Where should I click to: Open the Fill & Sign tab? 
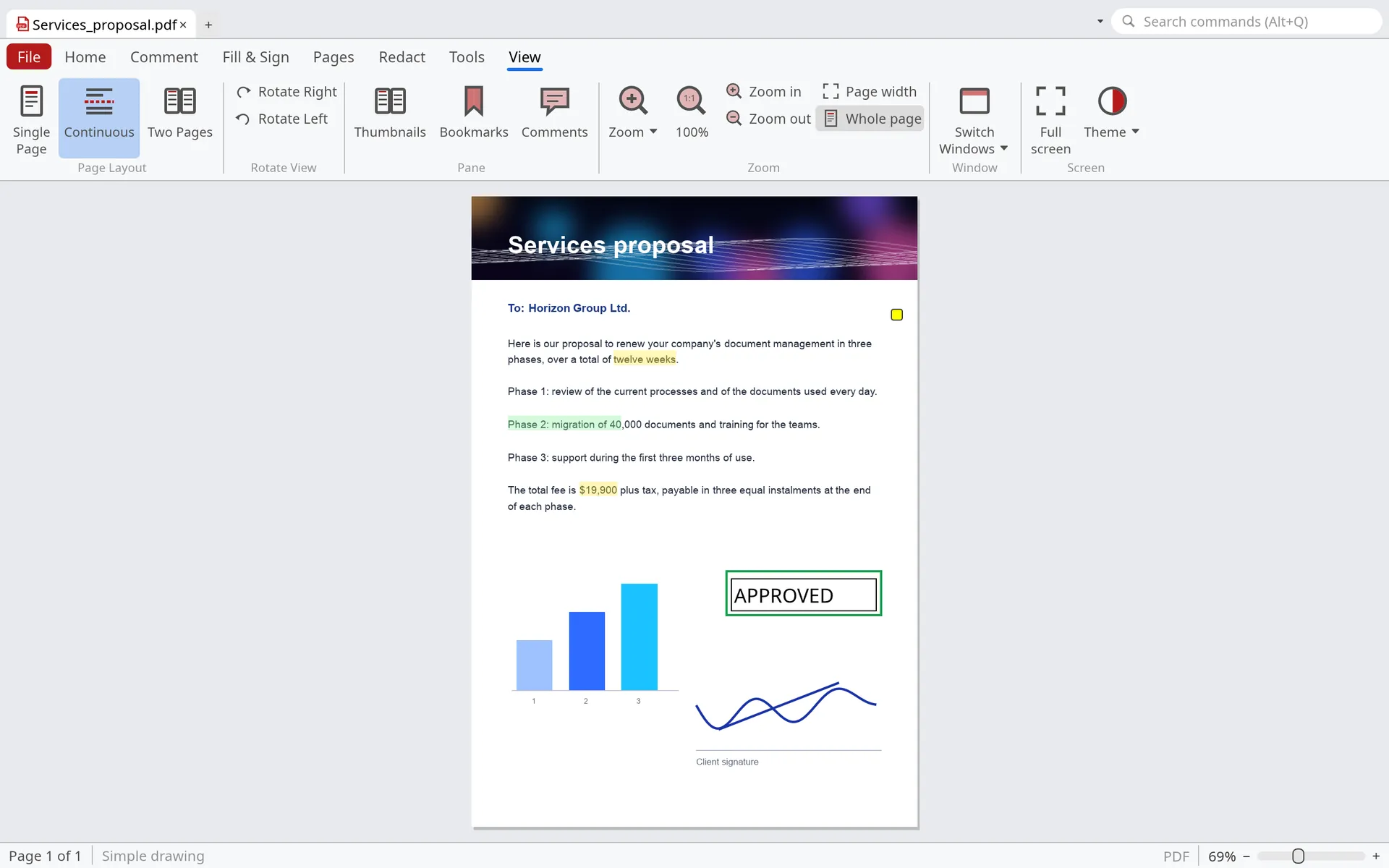click(255, 57)
